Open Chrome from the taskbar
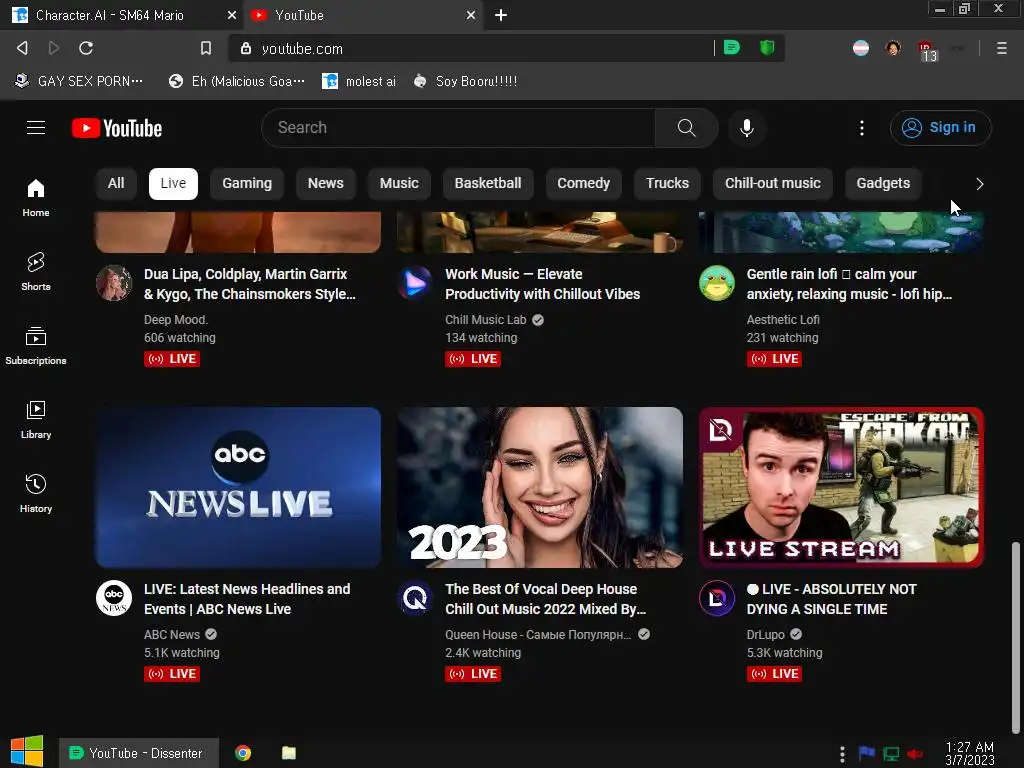Viewport: 1024px width, 768px height. (243, 753)
